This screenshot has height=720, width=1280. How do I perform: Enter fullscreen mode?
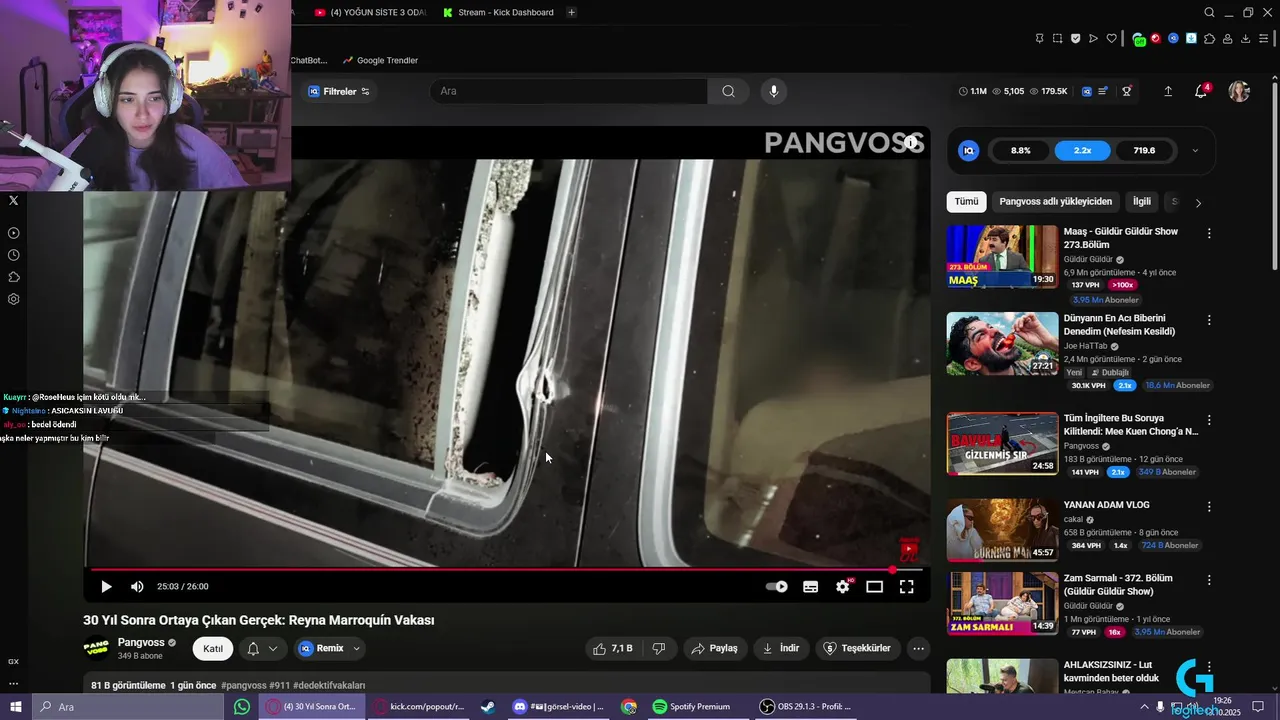point(906,587)
